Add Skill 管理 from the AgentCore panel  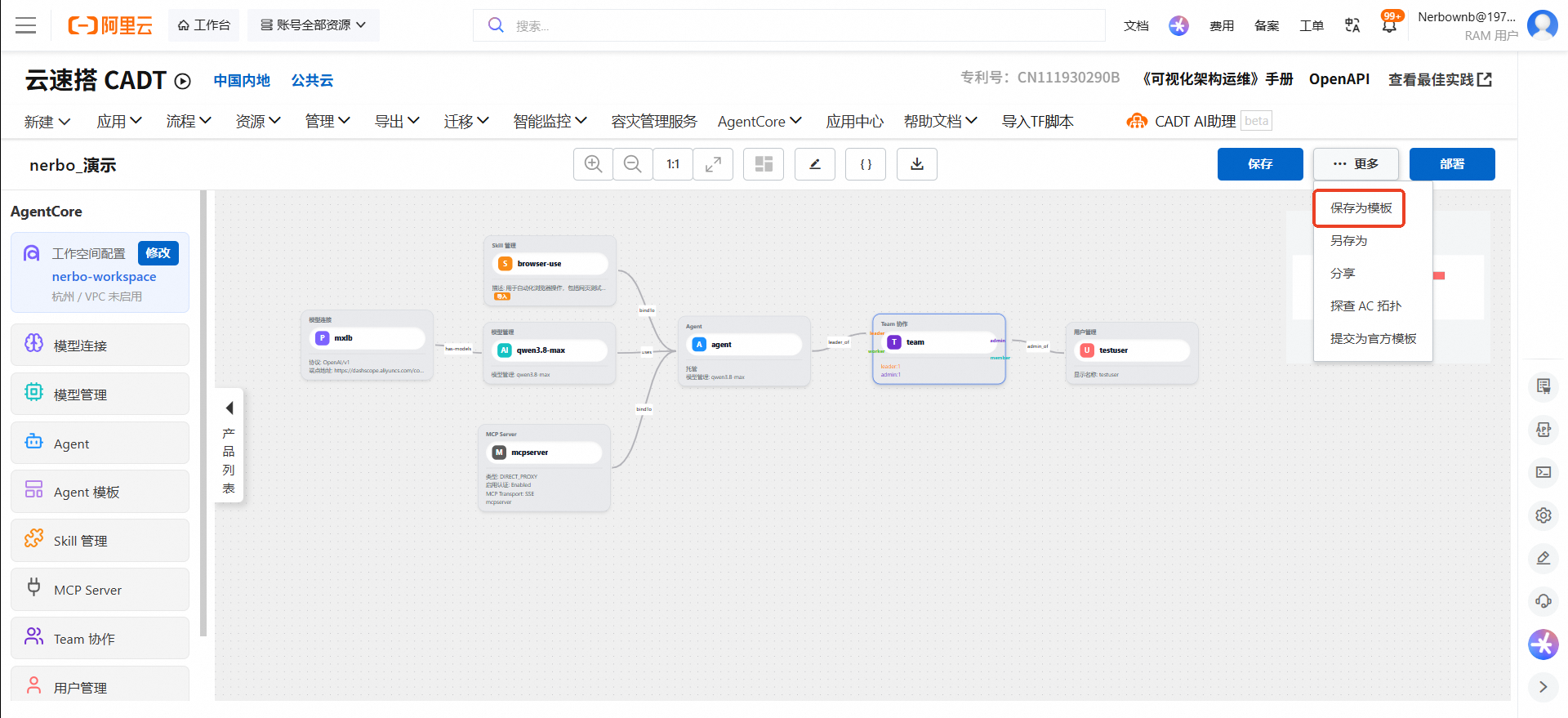click(100, 541)
